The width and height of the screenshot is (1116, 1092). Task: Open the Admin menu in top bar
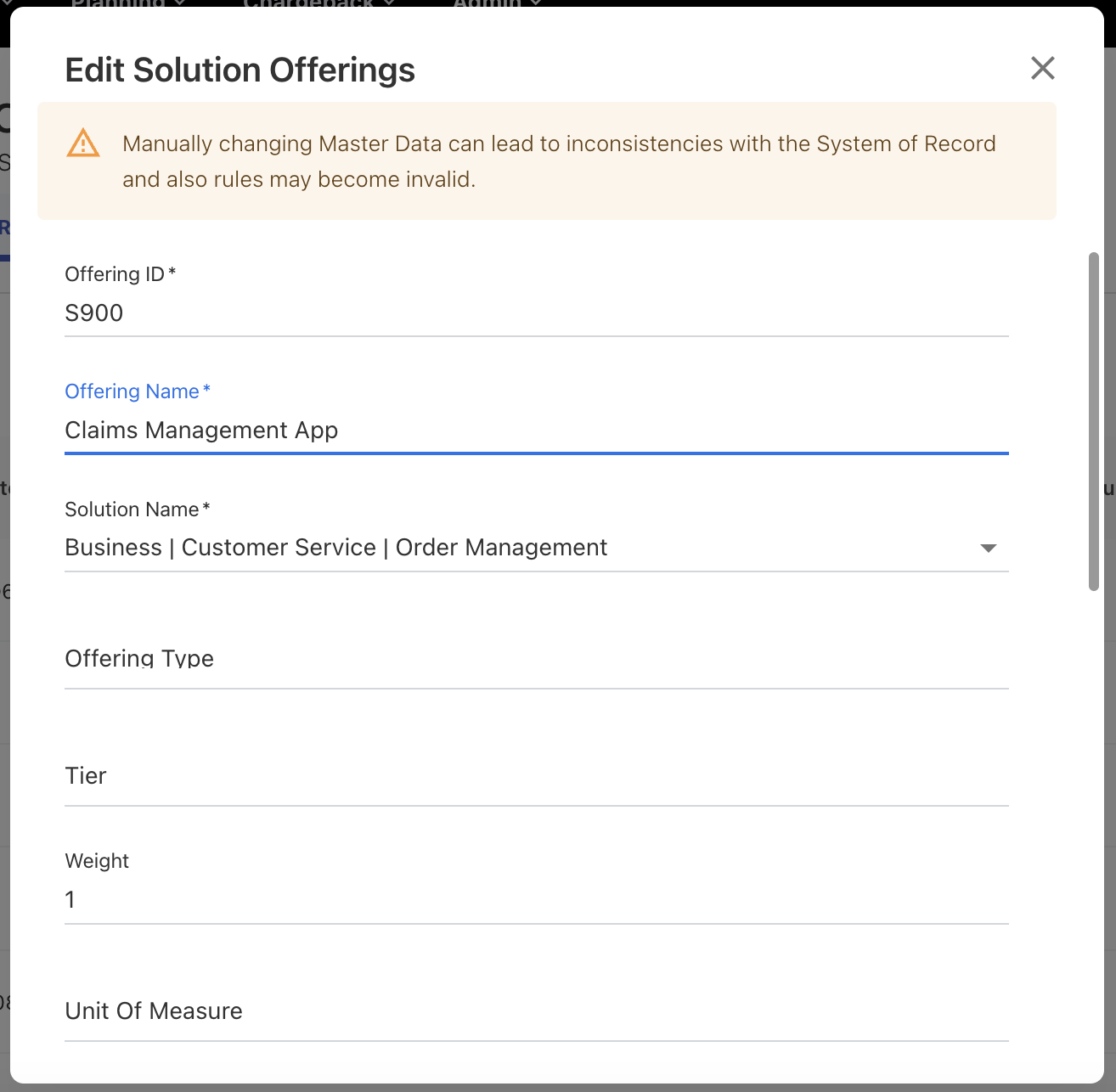[497, 3]
